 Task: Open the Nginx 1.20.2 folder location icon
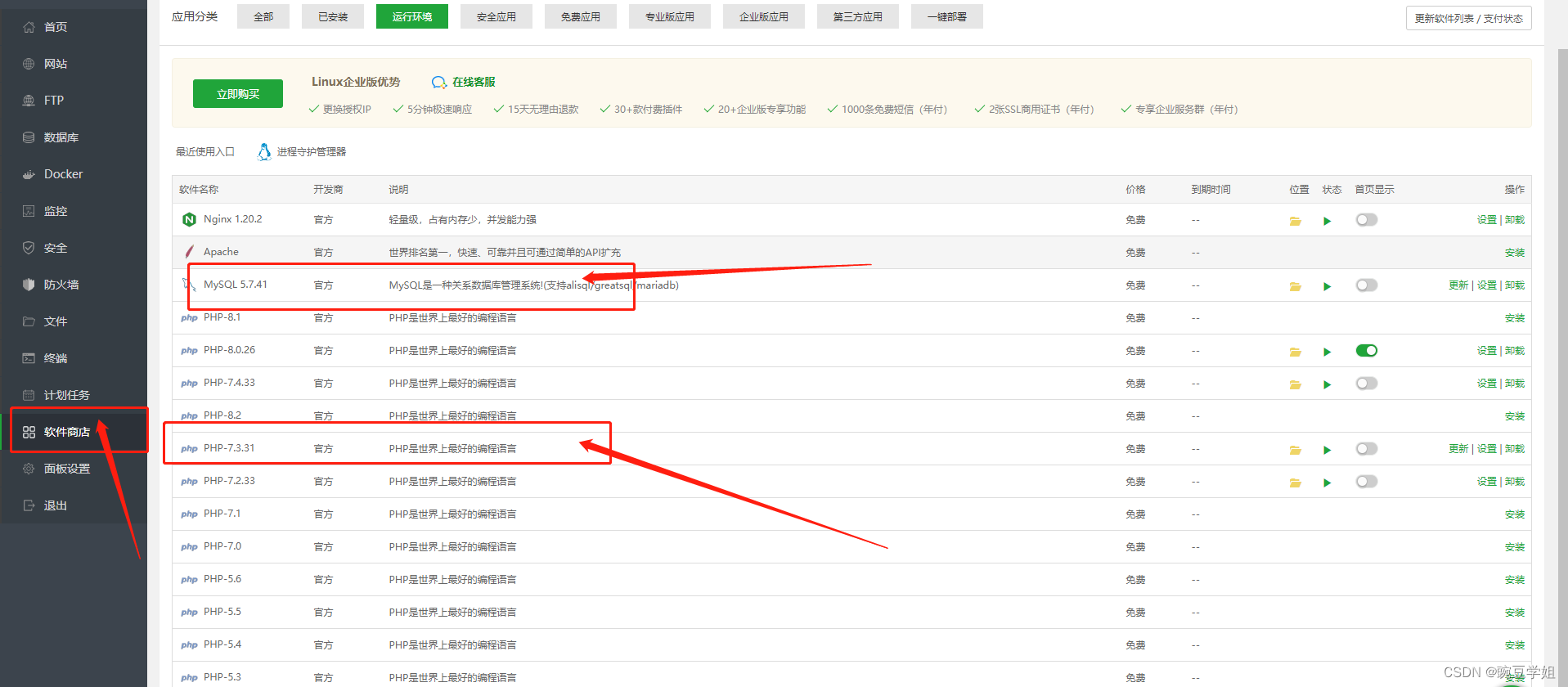point(1296,221)
